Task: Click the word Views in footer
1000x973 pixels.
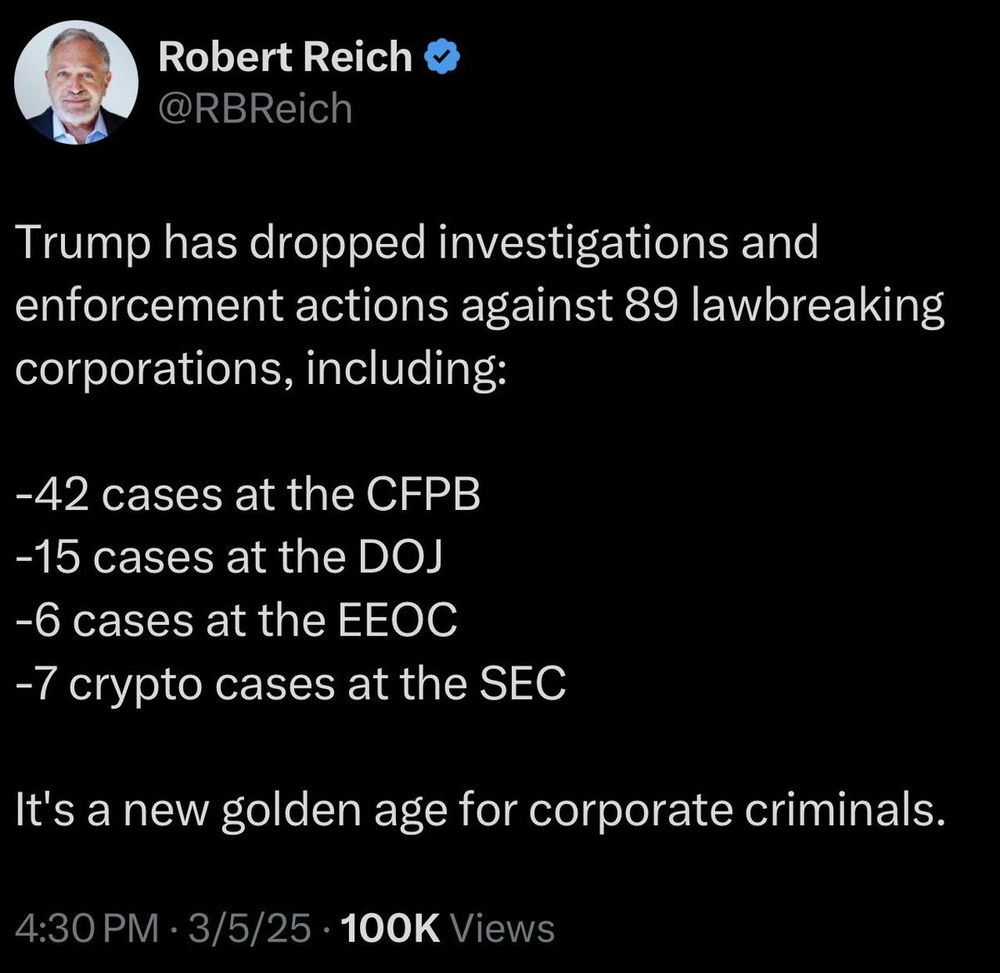Action: tap(503, 928)
